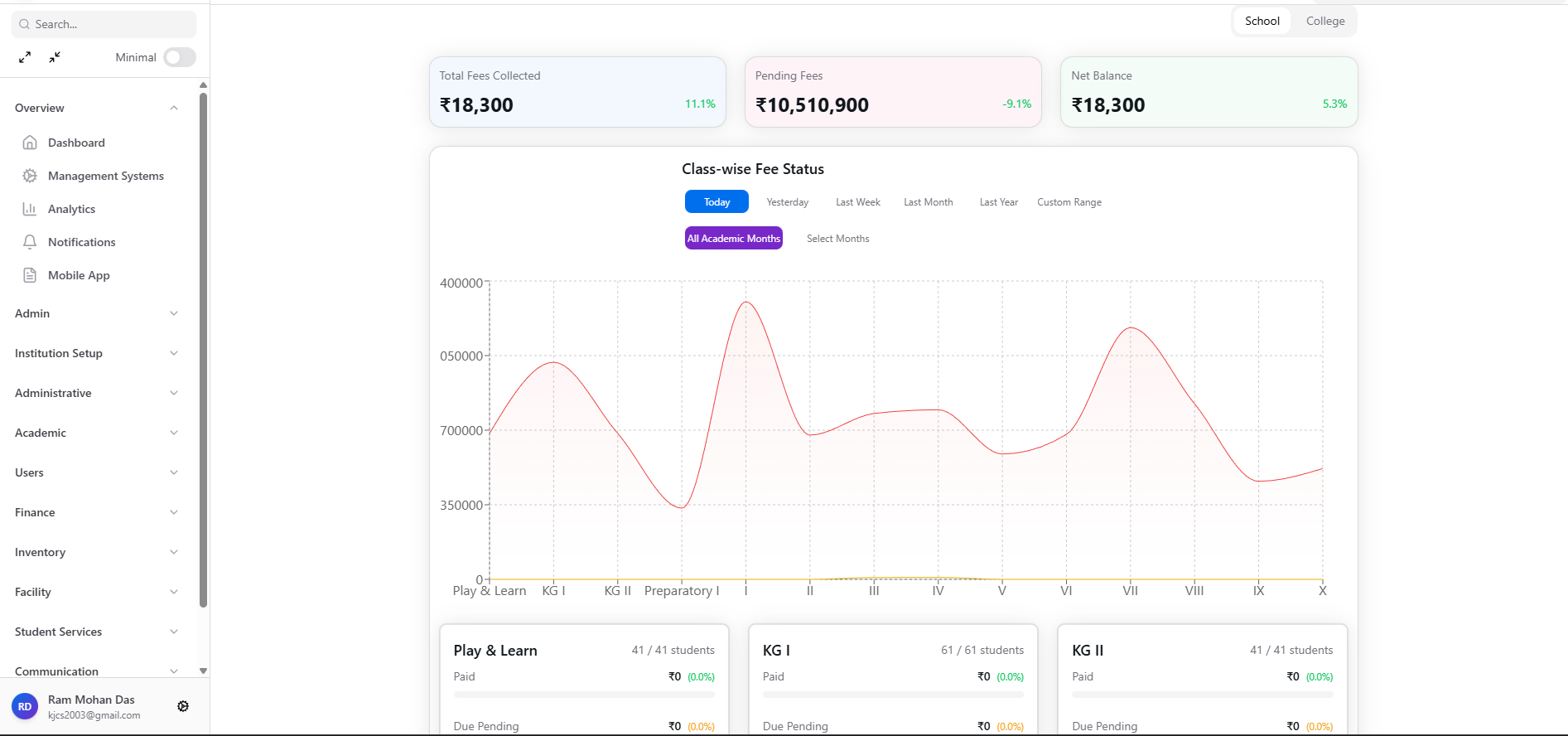Select the Yesterday filter

[x=787, y=202]
